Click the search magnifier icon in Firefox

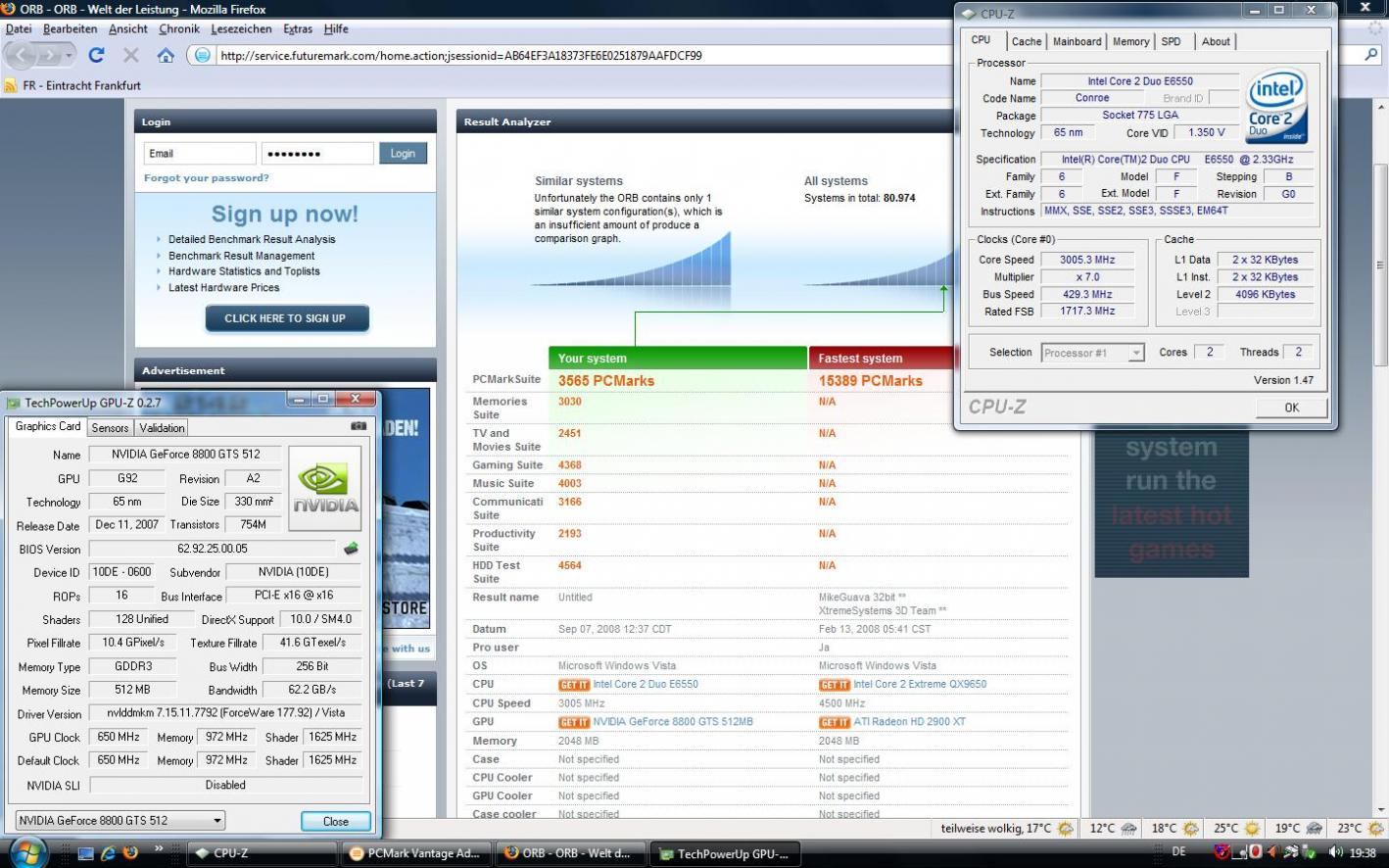pyautogui.click(x=1371, y=55)
